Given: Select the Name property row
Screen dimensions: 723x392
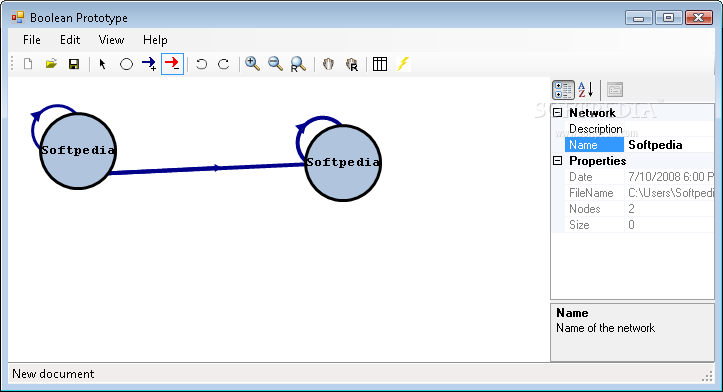Looking at the screenshot, I should 639,145.
